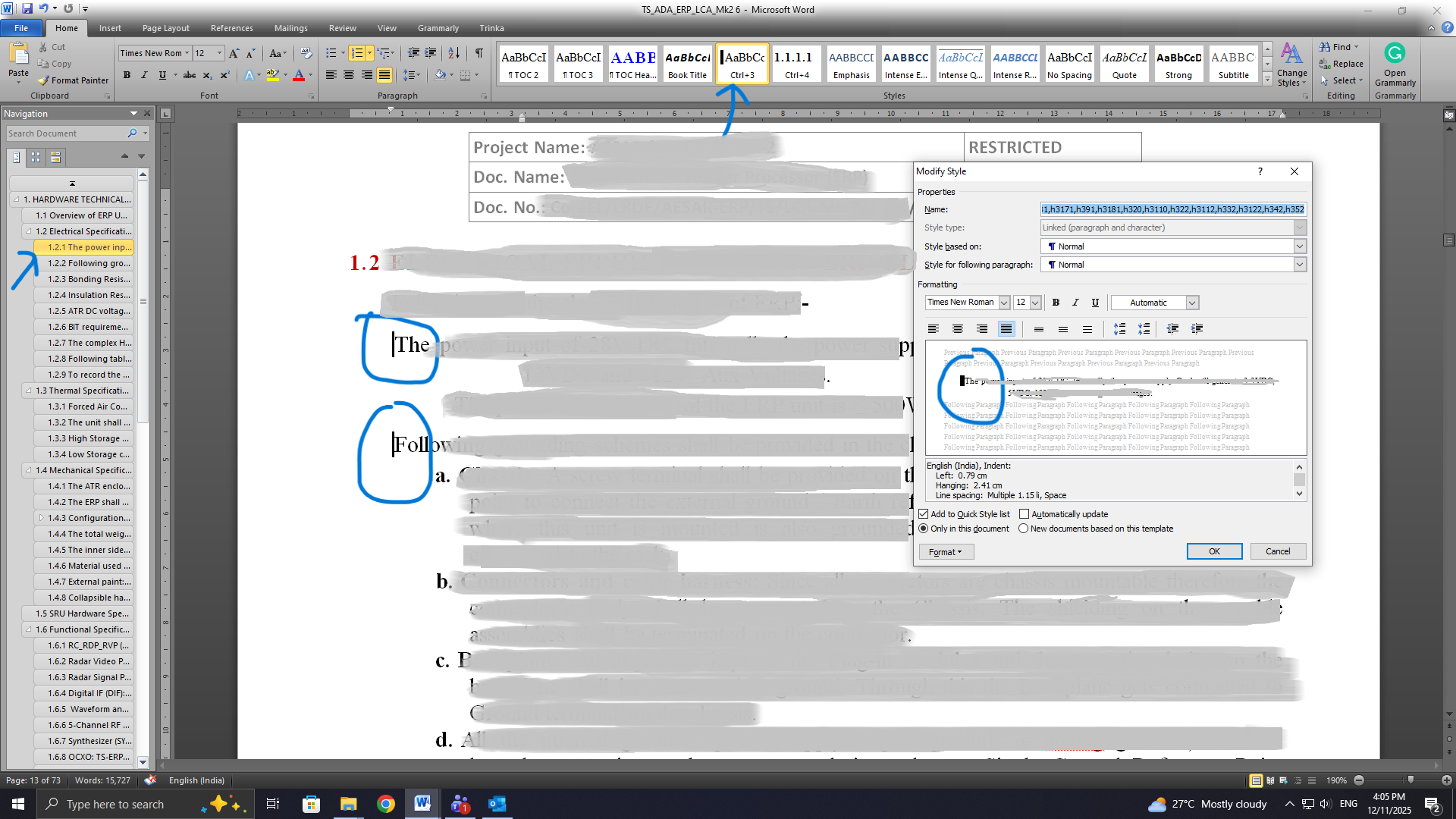Expand the font color Automatic dropdown
1456x819 pixels.
click(x=1192, y=303)
